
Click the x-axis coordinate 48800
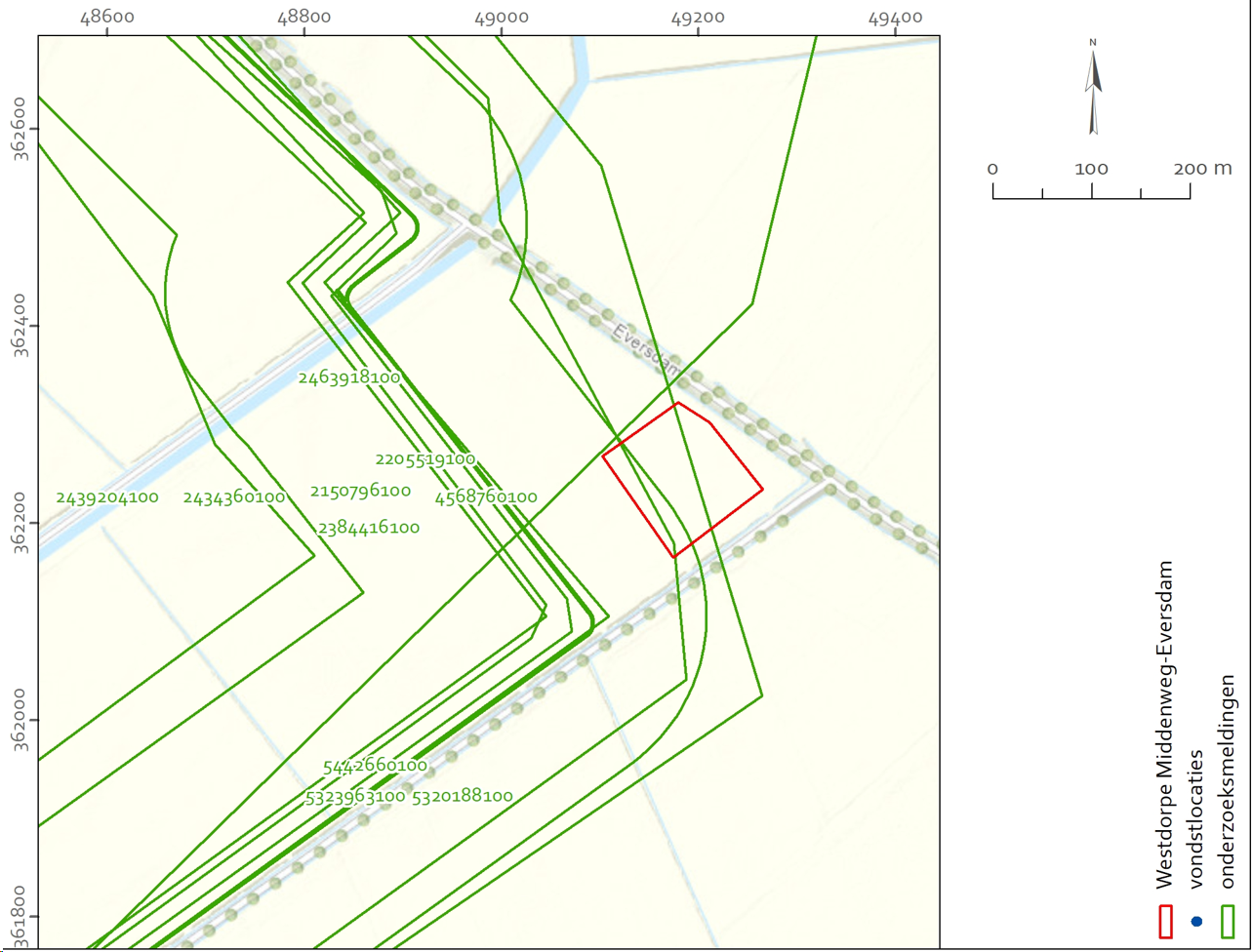[x=303, y=18]
